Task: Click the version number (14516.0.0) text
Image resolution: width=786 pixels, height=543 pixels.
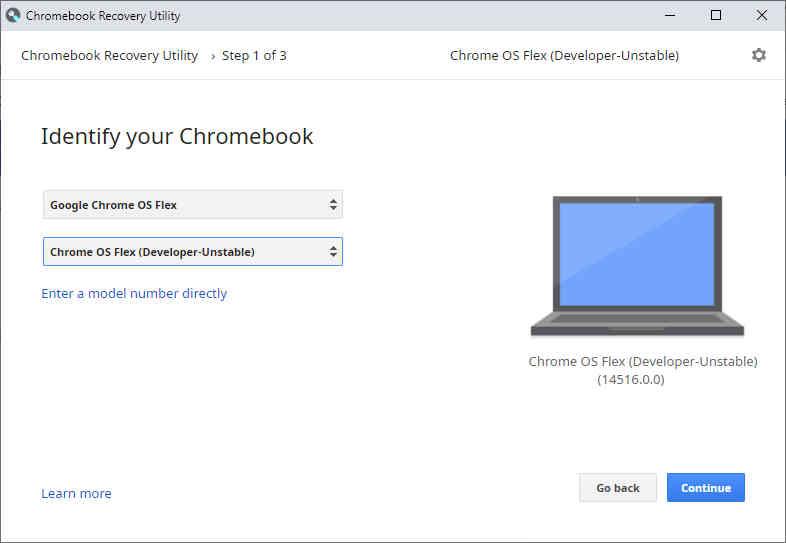Action: (631, 380)
